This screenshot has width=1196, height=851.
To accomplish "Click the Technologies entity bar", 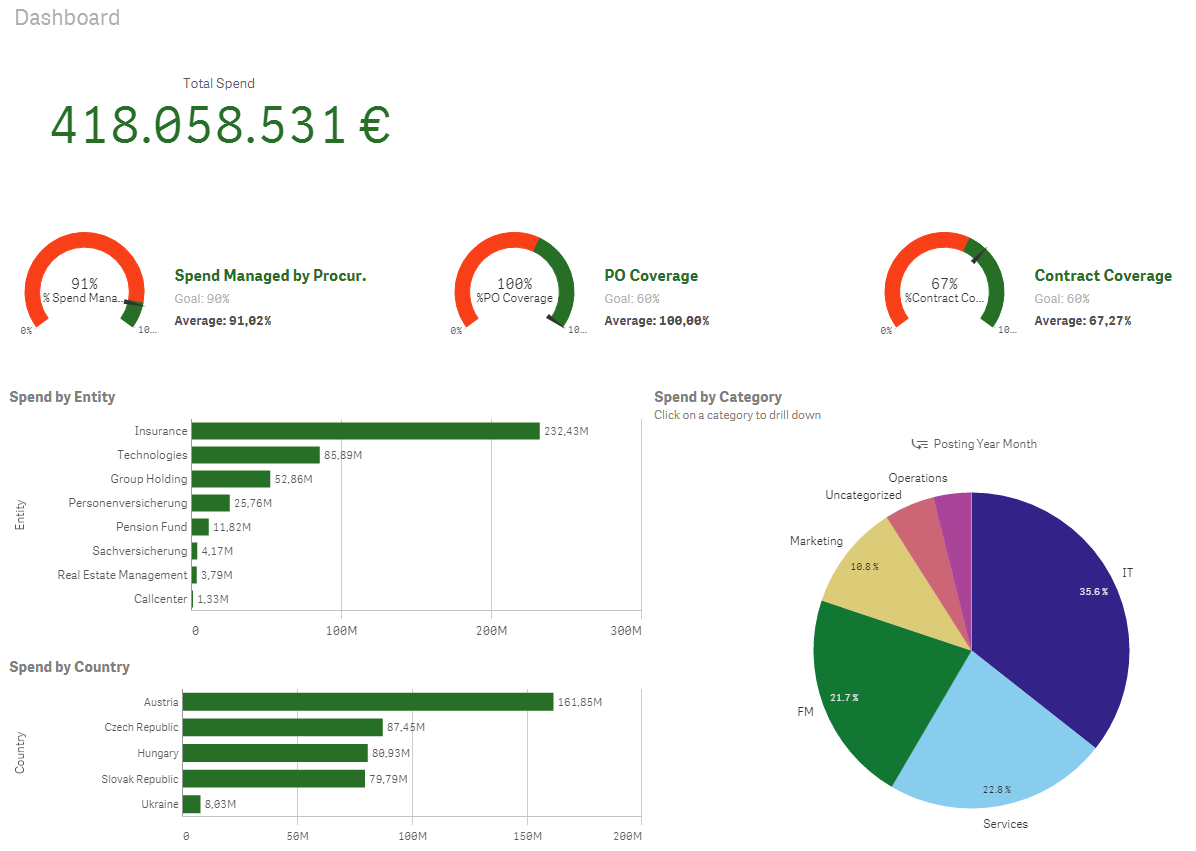I will click(x=255, y=455).
